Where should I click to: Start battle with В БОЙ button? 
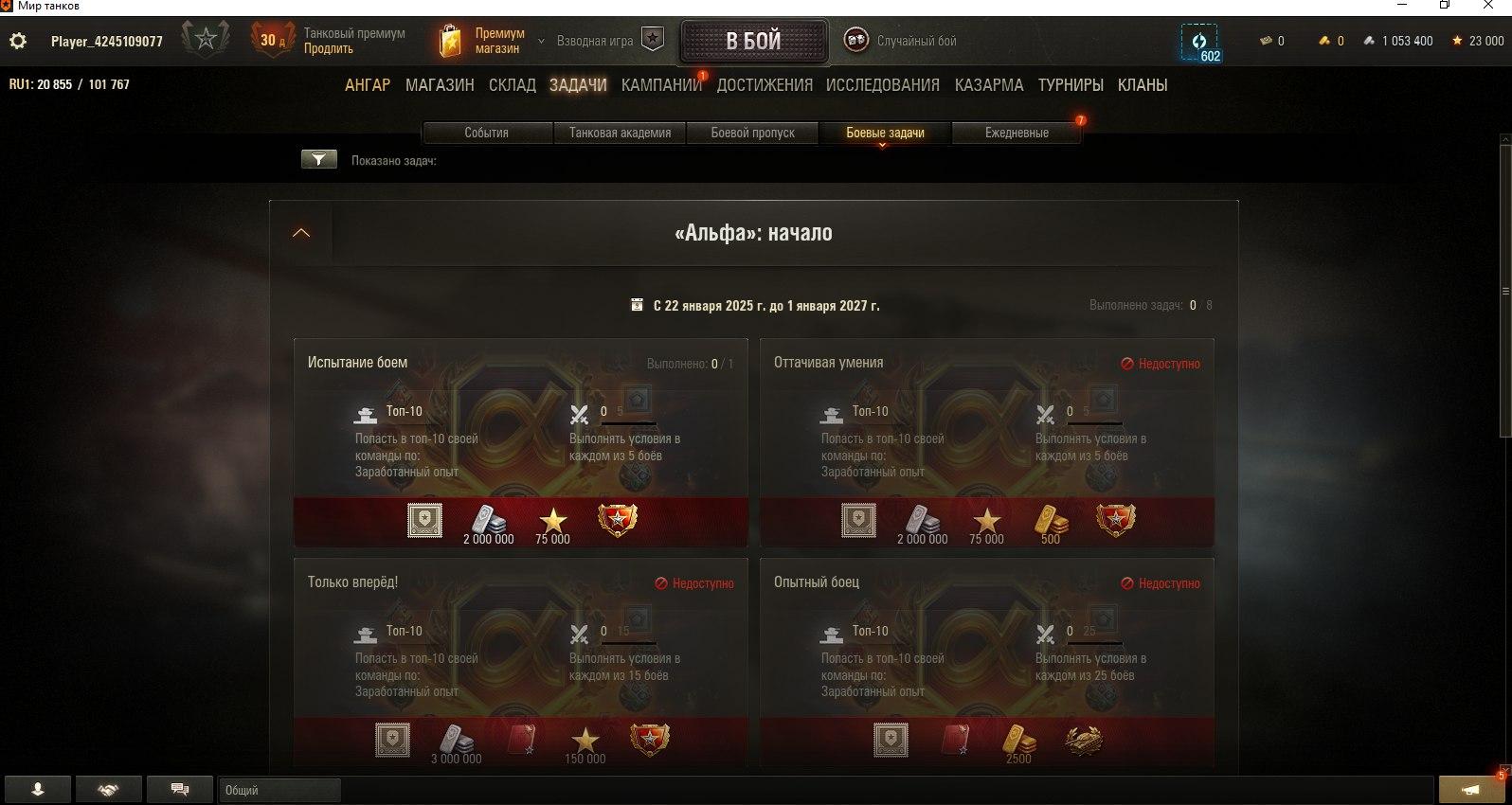click(x=754, y=41)
